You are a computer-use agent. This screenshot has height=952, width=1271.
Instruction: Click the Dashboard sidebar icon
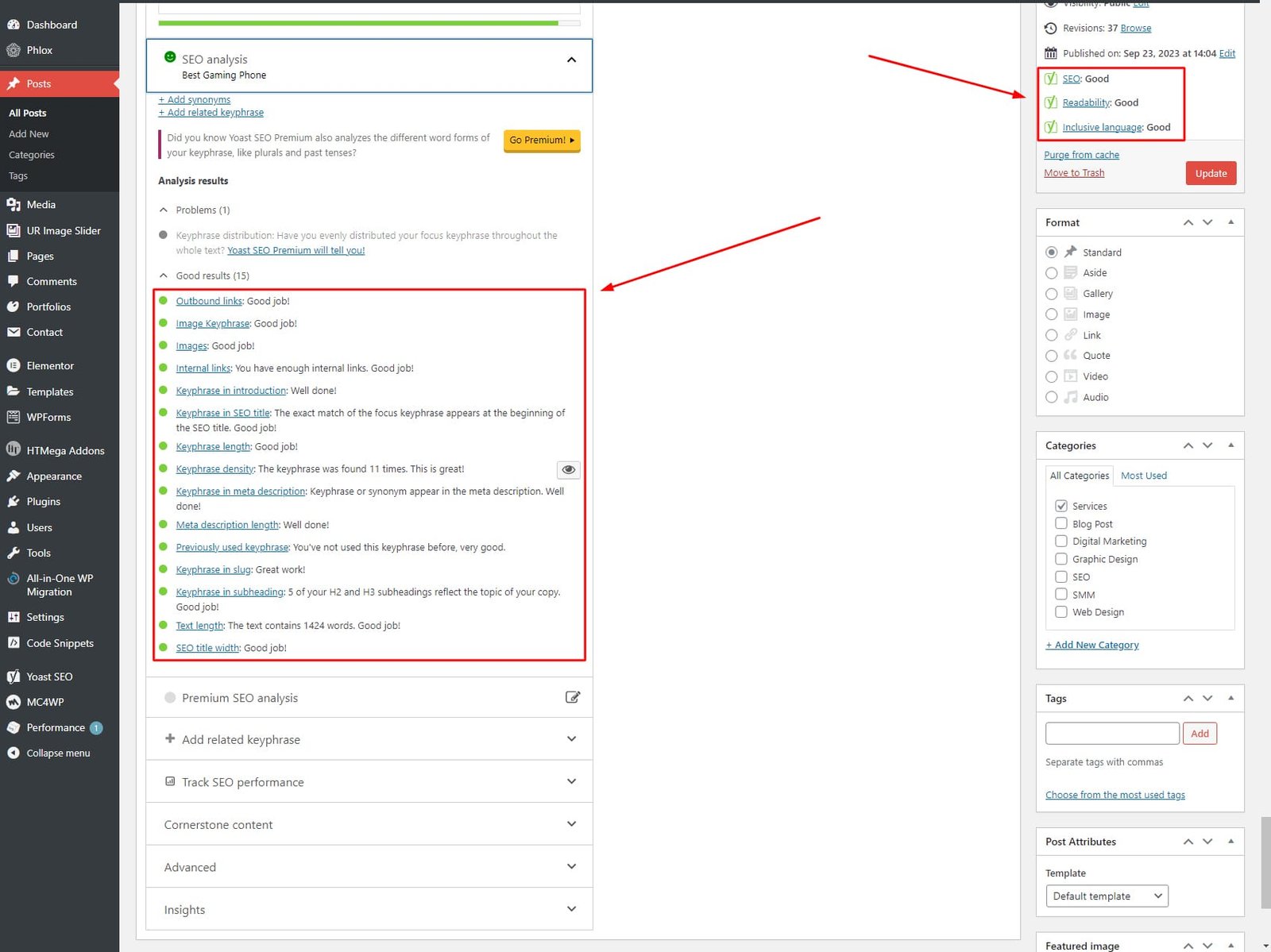click(x=14, y=25)
